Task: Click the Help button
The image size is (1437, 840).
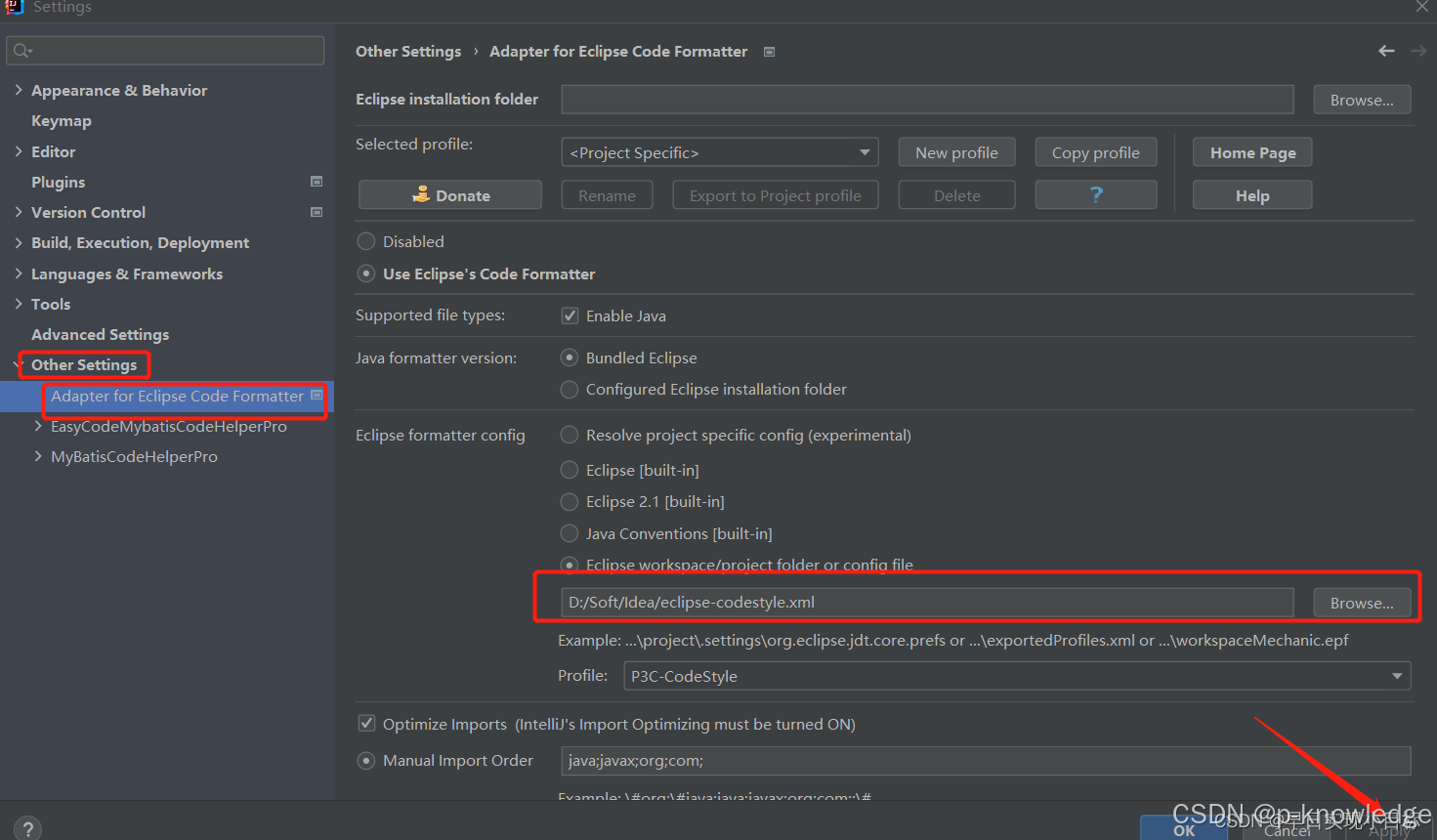Action: tap(1252, 194)
